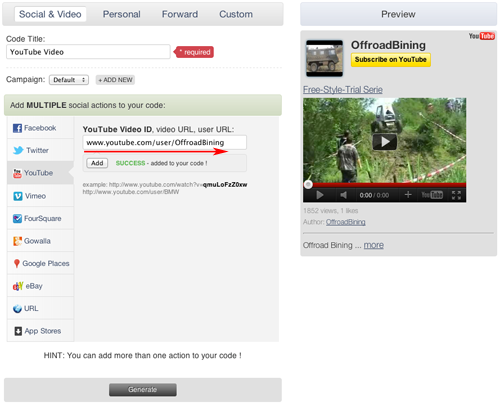Select the URL action
Screen dimensions: 500x411
coord(40,308)
